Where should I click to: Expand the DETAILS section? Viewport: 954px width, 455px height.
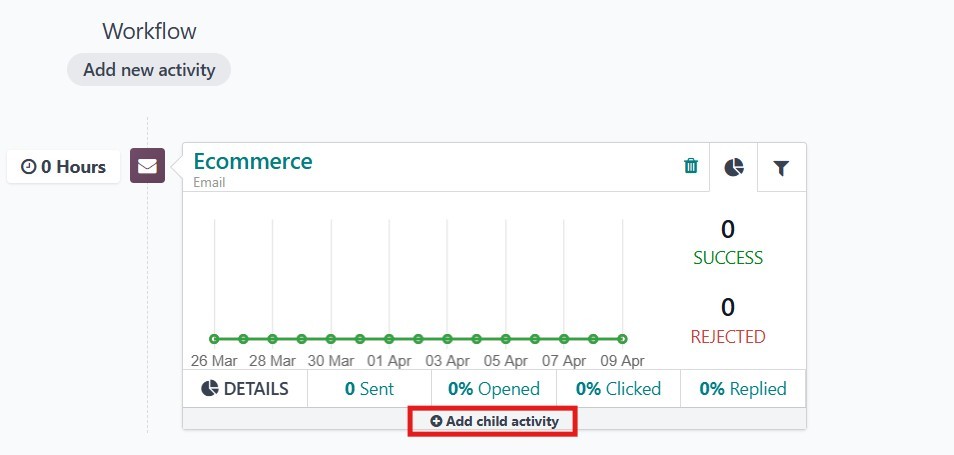[245, 389]
